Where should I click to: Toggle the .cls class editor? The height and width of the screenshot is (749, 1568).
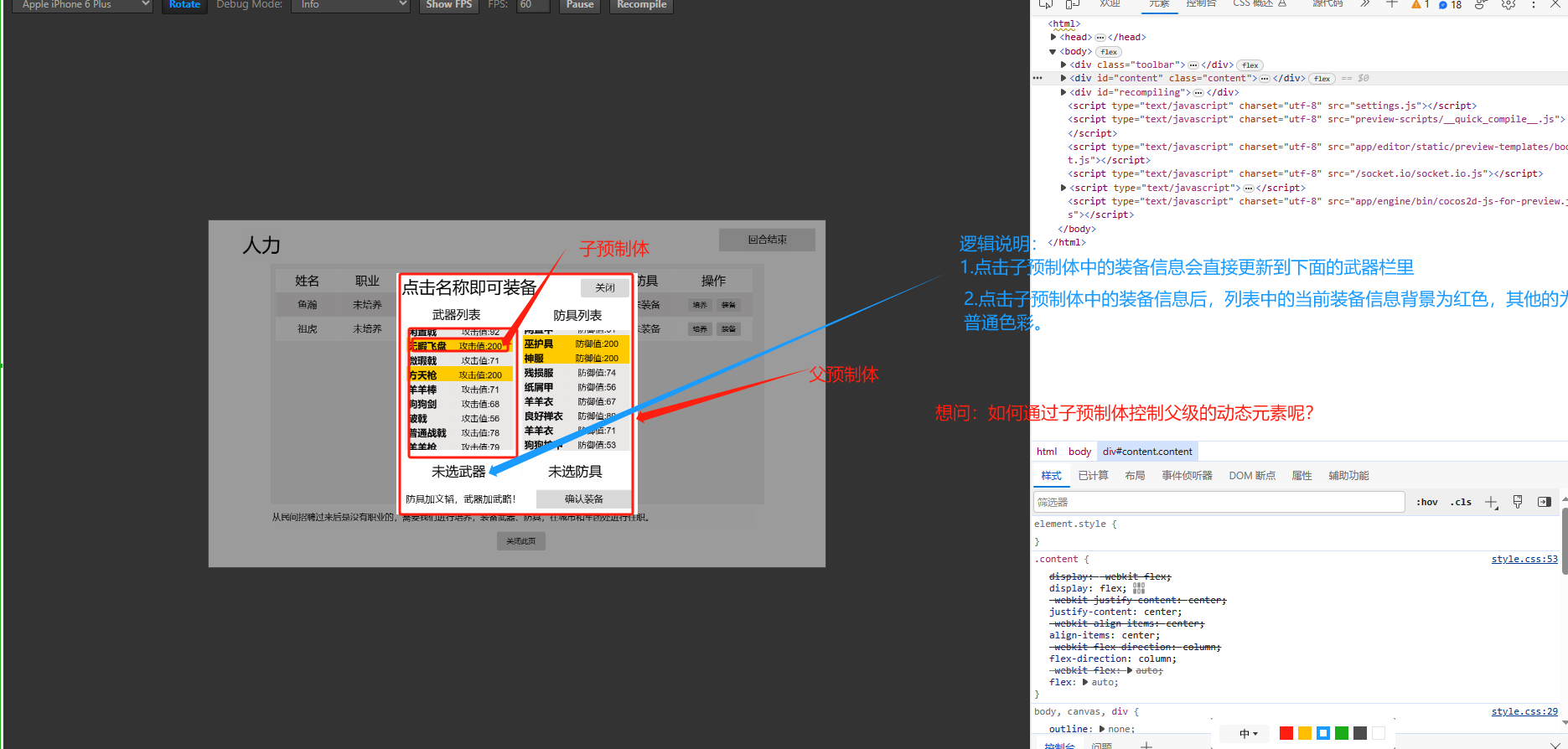pos(1462,502)
